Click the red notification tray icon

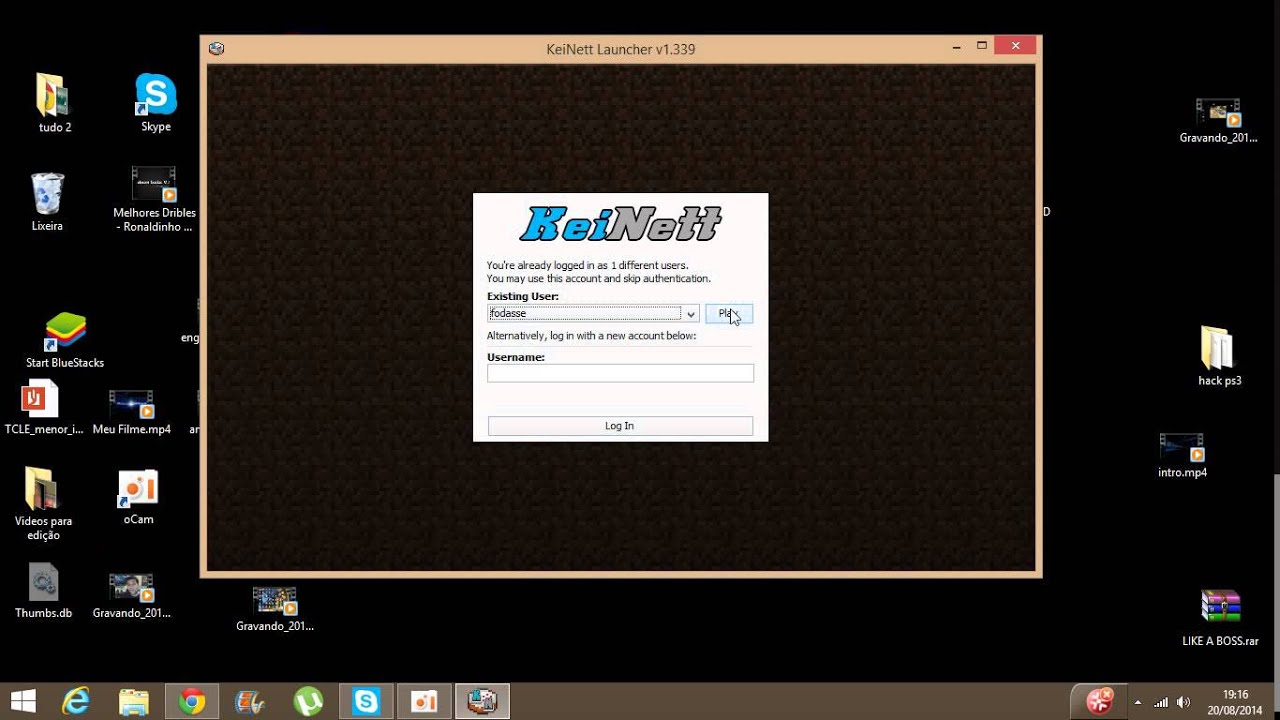pos(1100,701)
